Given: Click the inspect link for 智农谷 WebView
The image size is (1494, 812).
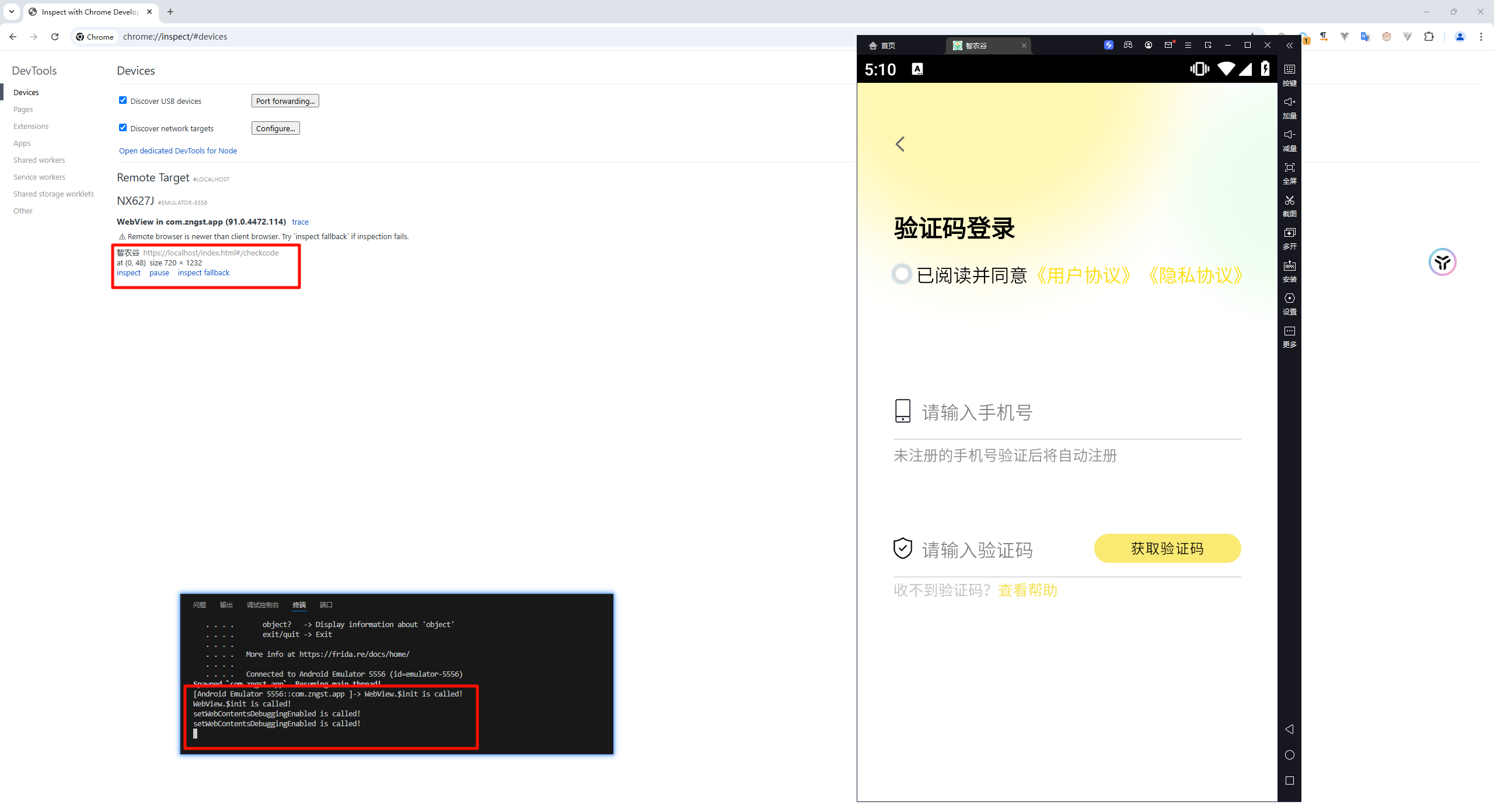Looking at the screenshot, I should pos(128,273).
